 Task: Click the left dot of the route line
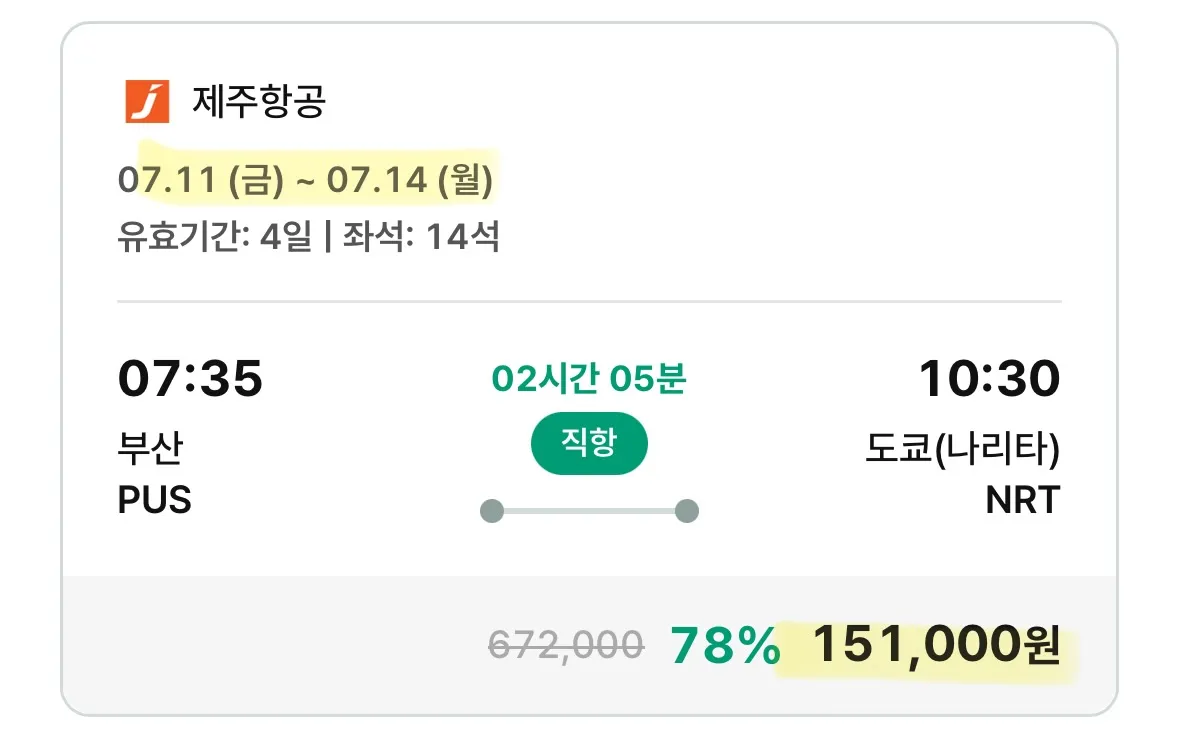[492, 511]
